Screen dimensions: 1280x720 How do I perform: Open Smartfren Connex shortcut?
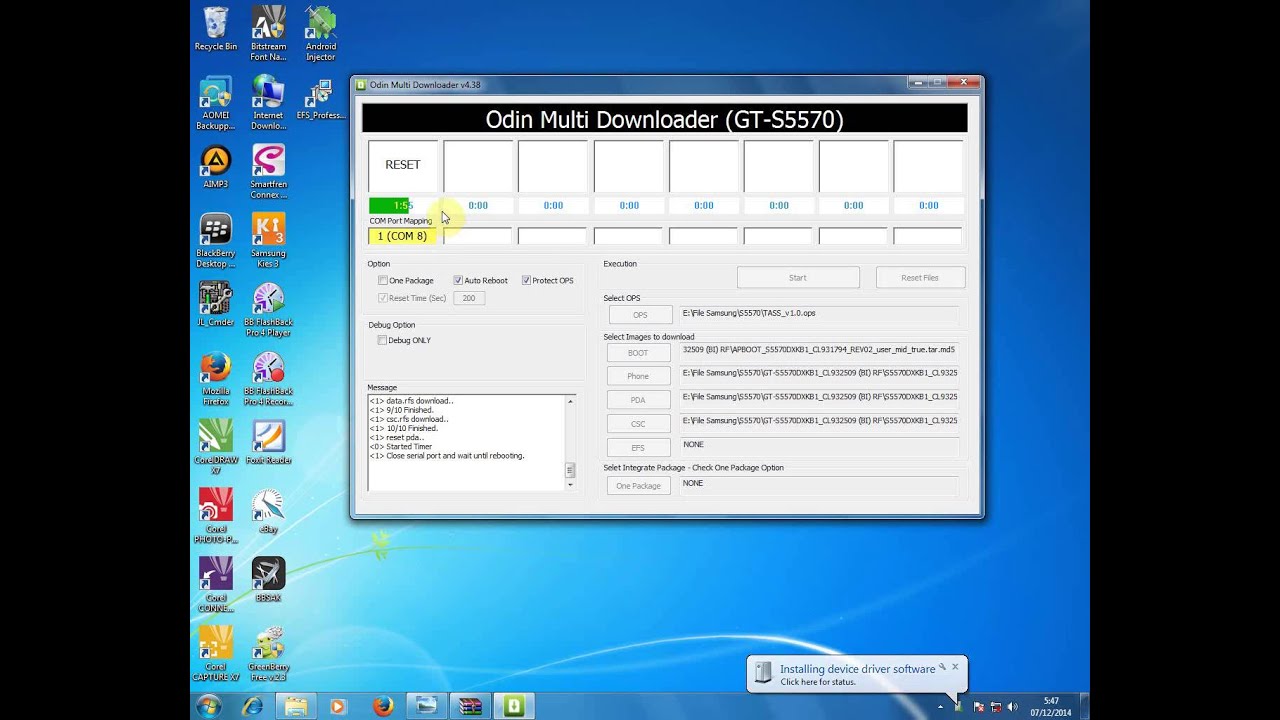click(x=268, y=171)
